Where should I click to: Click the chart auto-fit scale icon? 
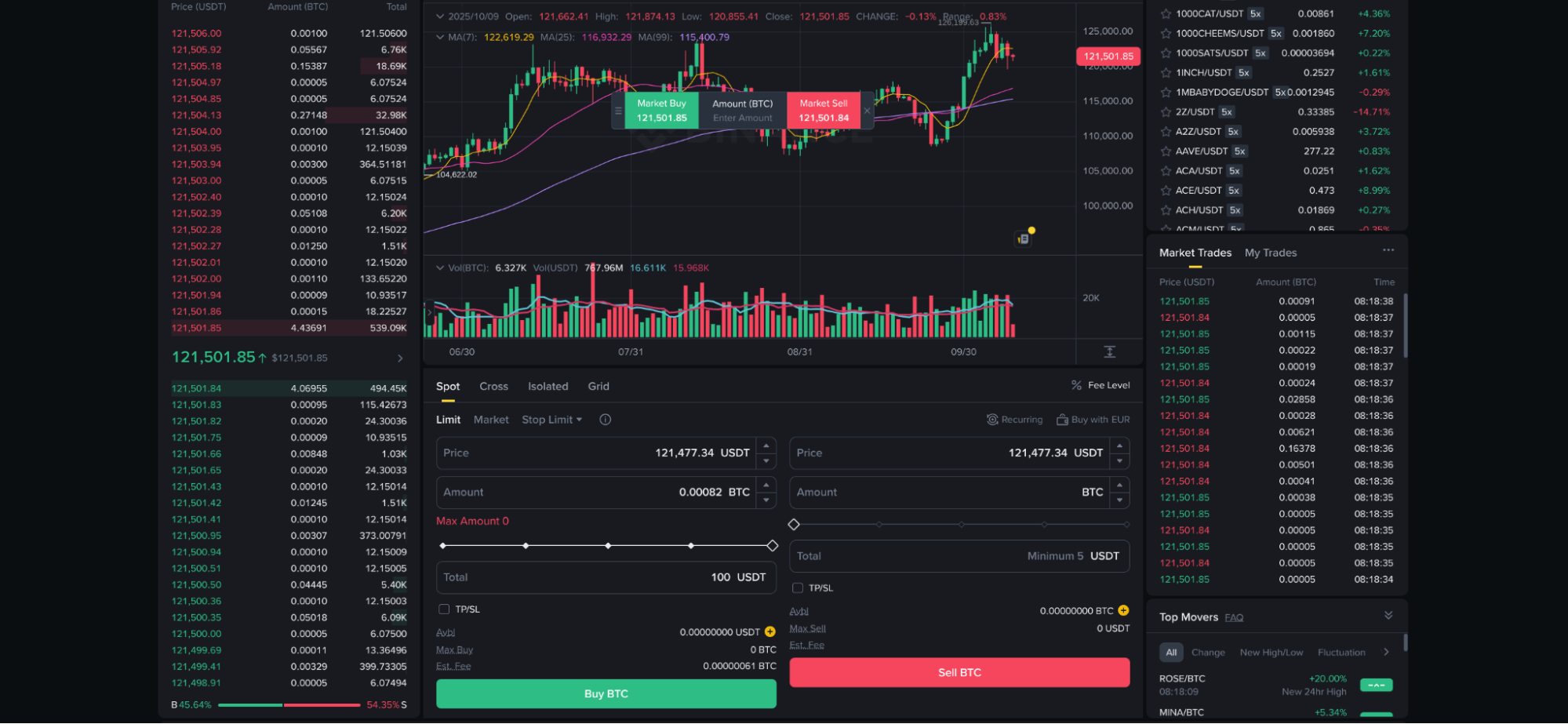(x=1109, y=351)
